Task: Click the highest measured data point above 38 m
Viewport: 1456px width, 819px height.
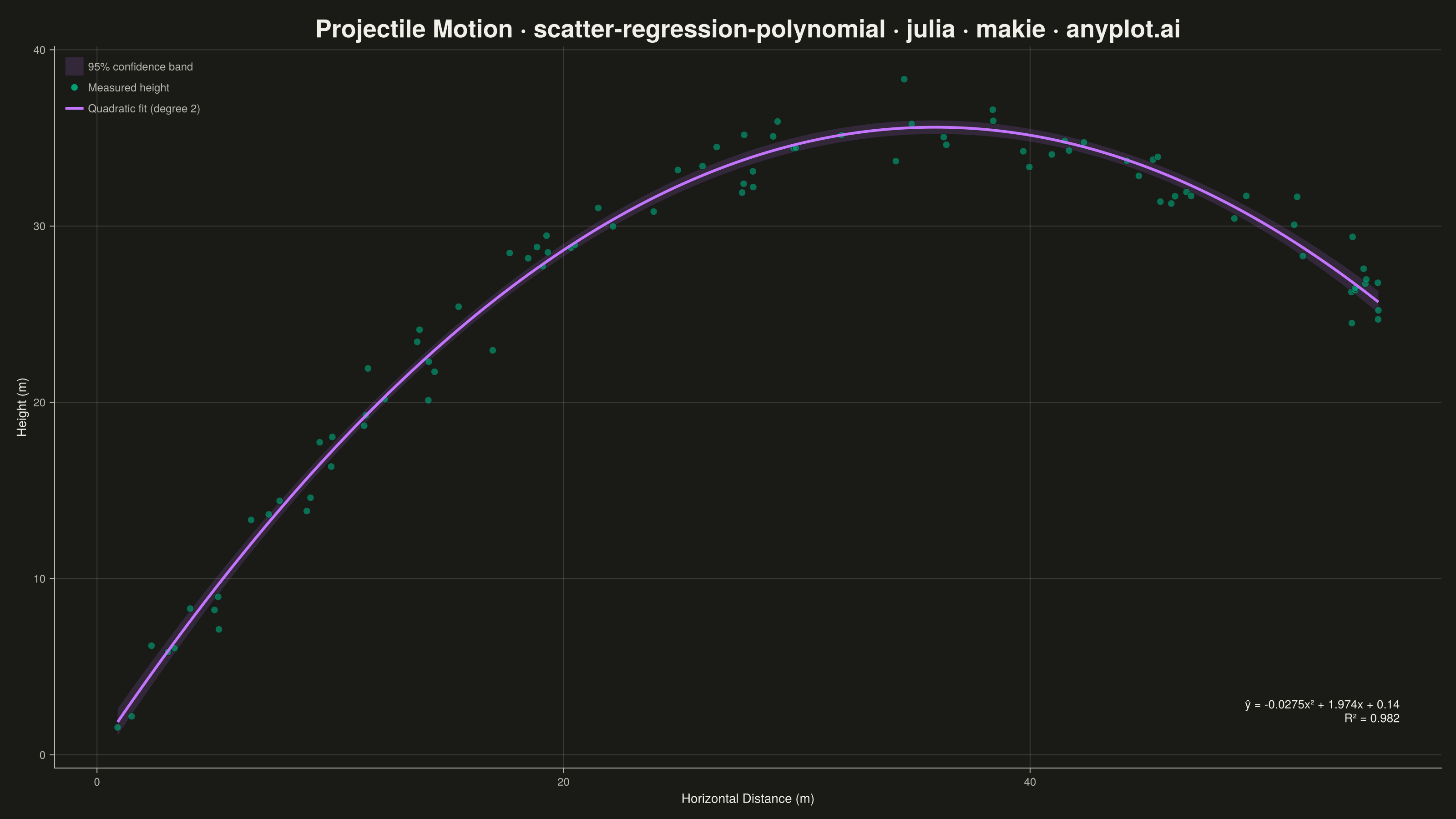Action: (904, 79)
